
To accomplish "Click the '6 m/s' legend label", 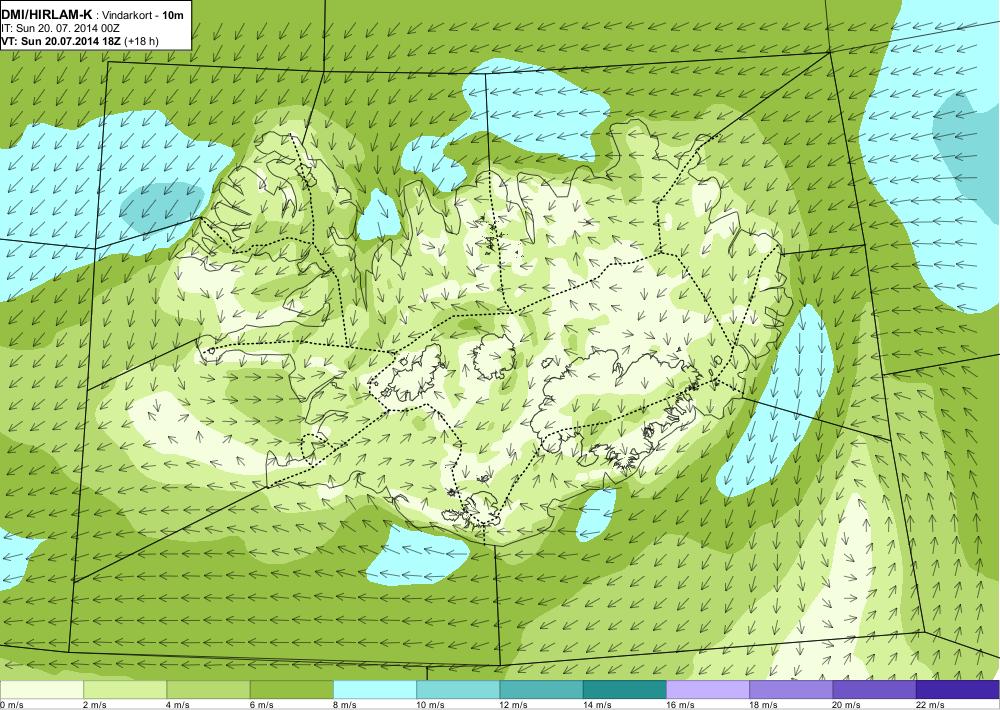I will coord(261,705).
